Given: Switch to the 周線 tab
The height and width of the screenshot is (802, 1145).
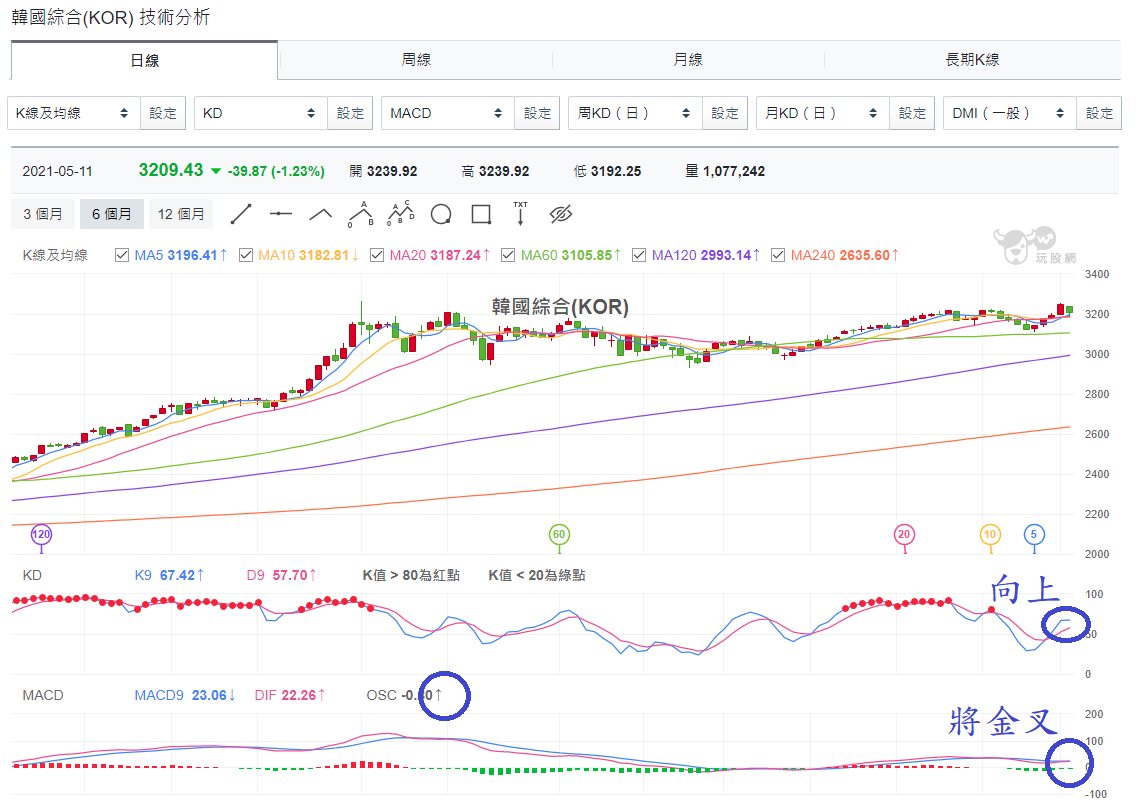Looking at the screenshot, I should [416, 60].
